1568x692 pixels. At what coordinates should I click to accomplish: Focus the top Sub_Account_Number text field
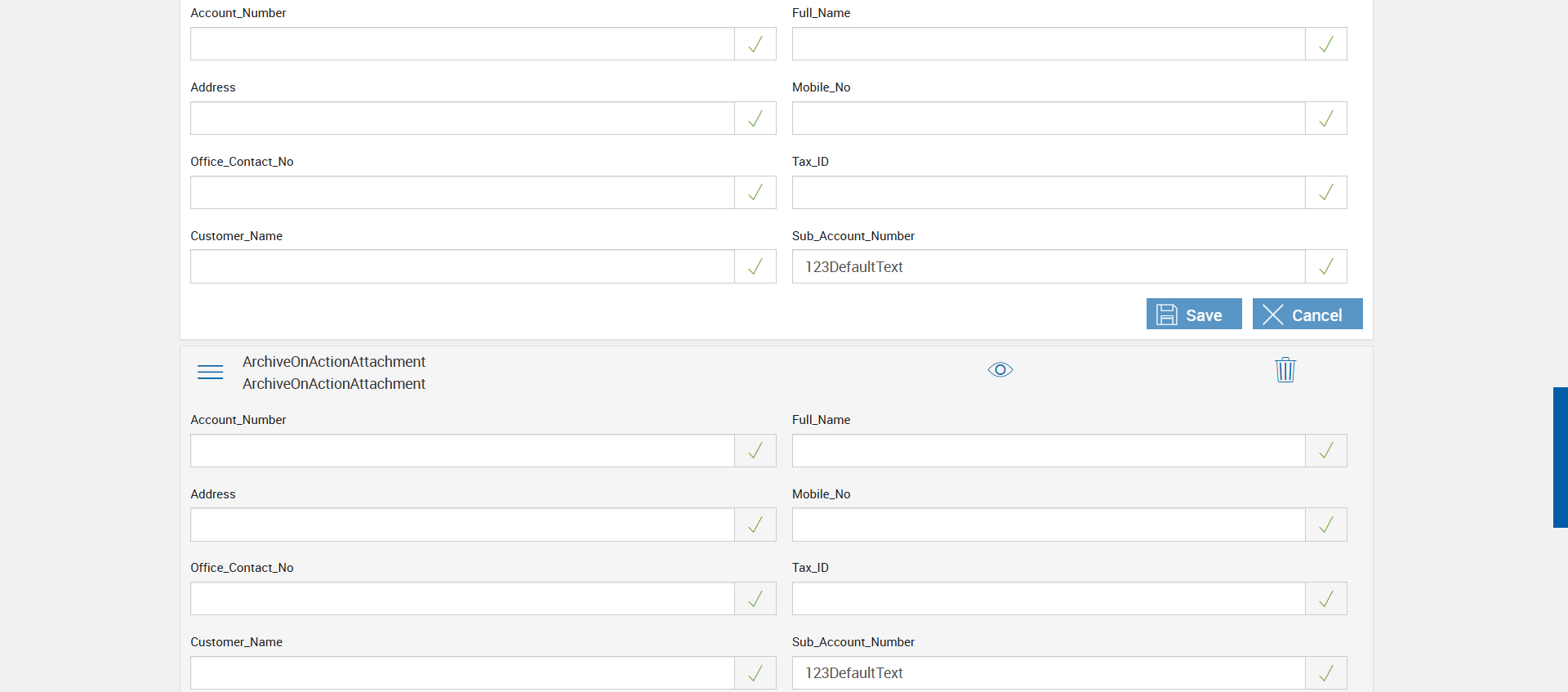tap(1049, 267)
